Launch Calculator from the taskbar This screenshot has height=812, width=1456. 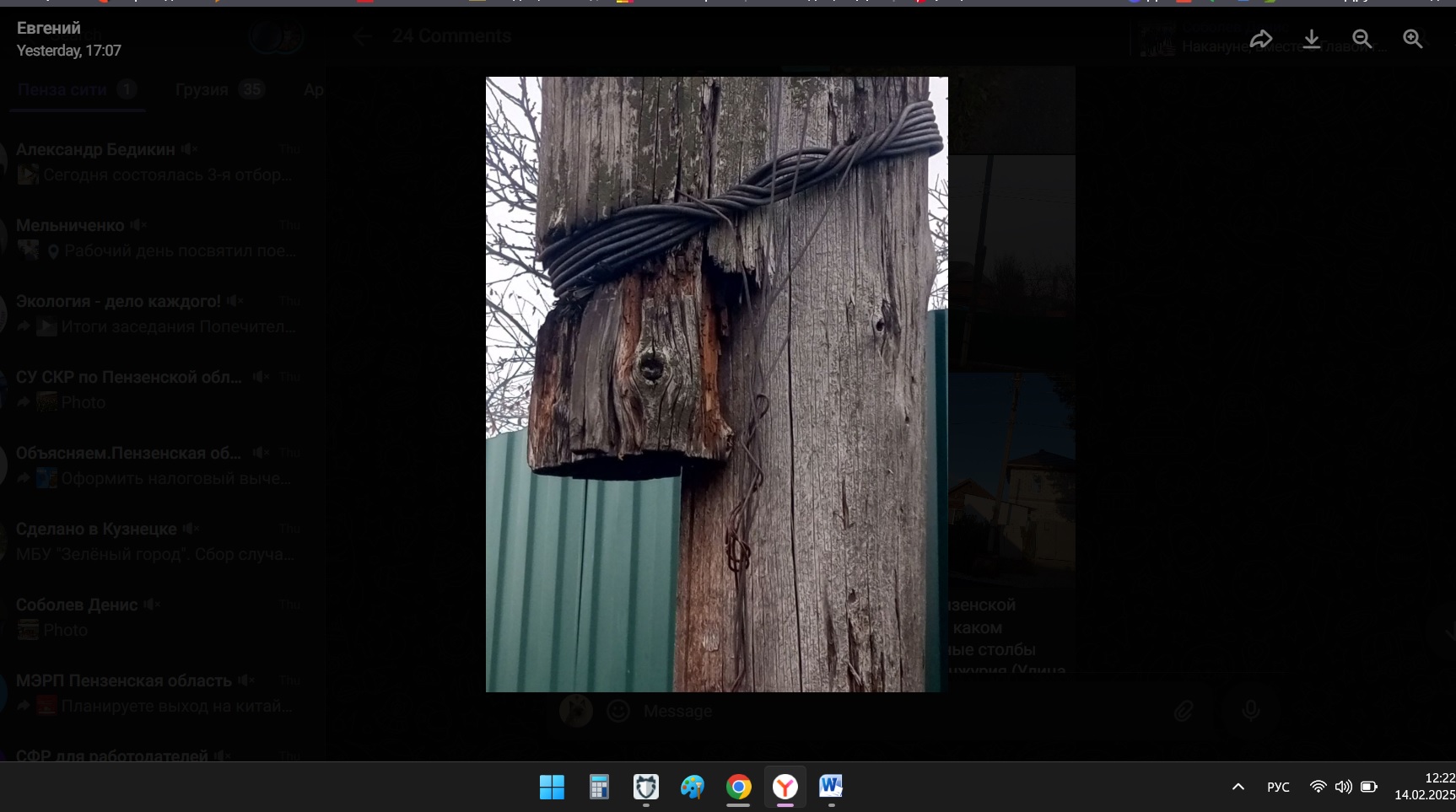point(599,787)
